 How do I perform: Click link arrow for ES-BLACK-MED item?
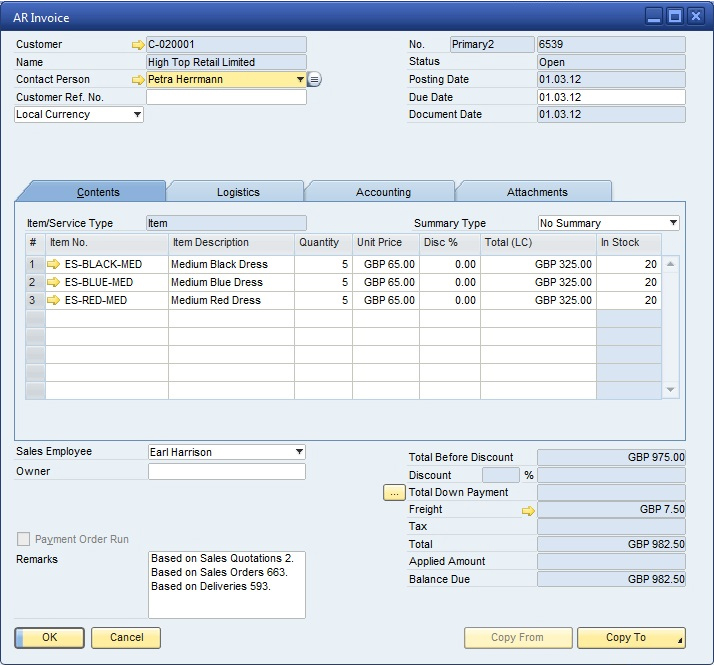54,264
